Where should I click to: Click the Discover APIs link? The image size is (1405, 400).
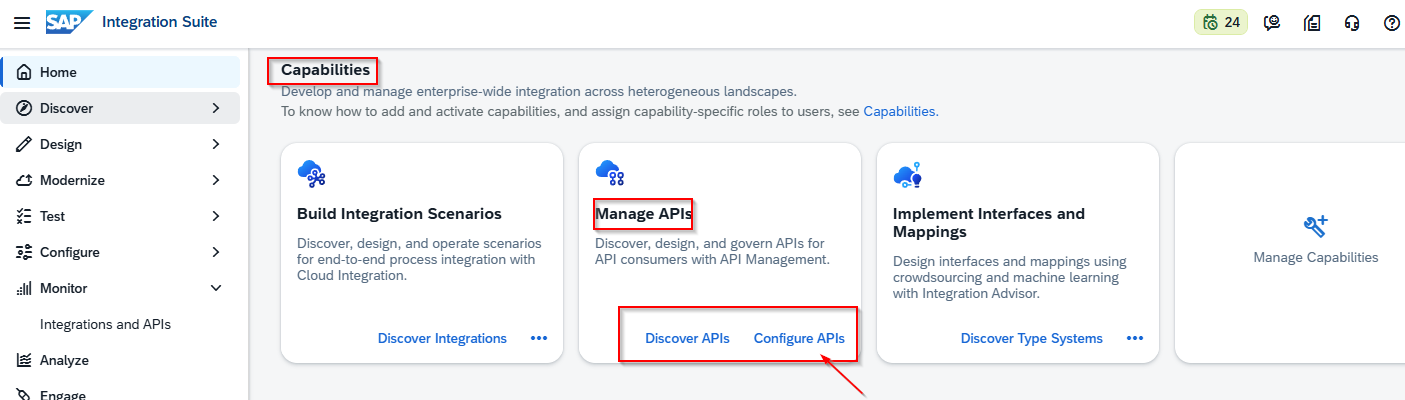pos(687,338)
